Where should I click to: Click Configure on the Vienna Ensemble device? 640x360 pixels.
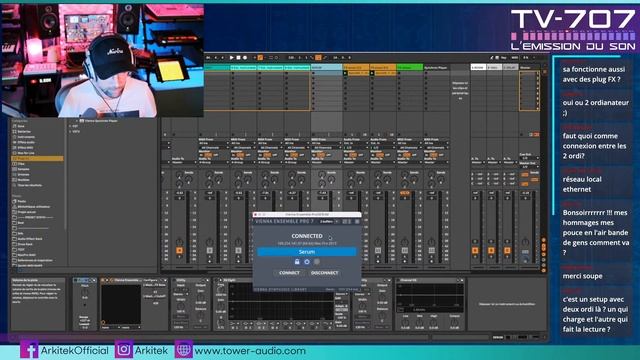(x=150, y=280)
